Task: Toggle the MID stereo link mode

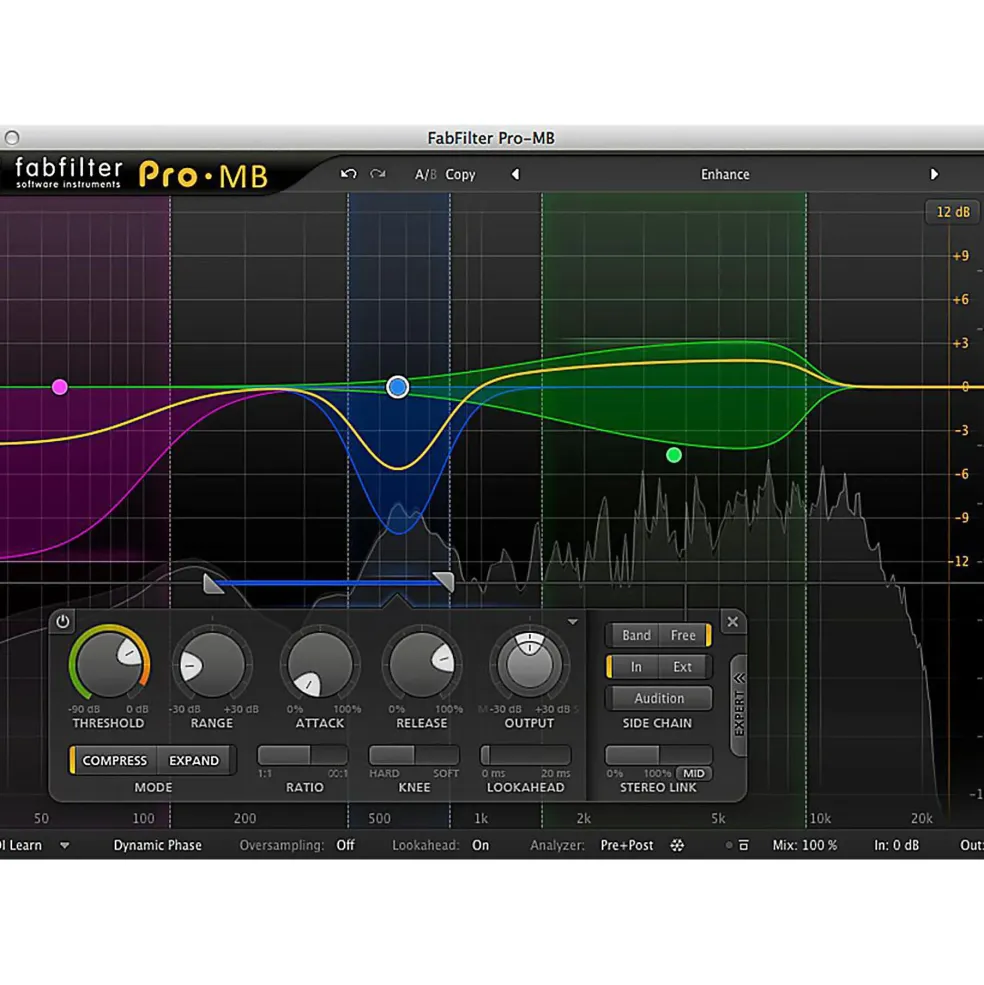Action: pos(694,773)
